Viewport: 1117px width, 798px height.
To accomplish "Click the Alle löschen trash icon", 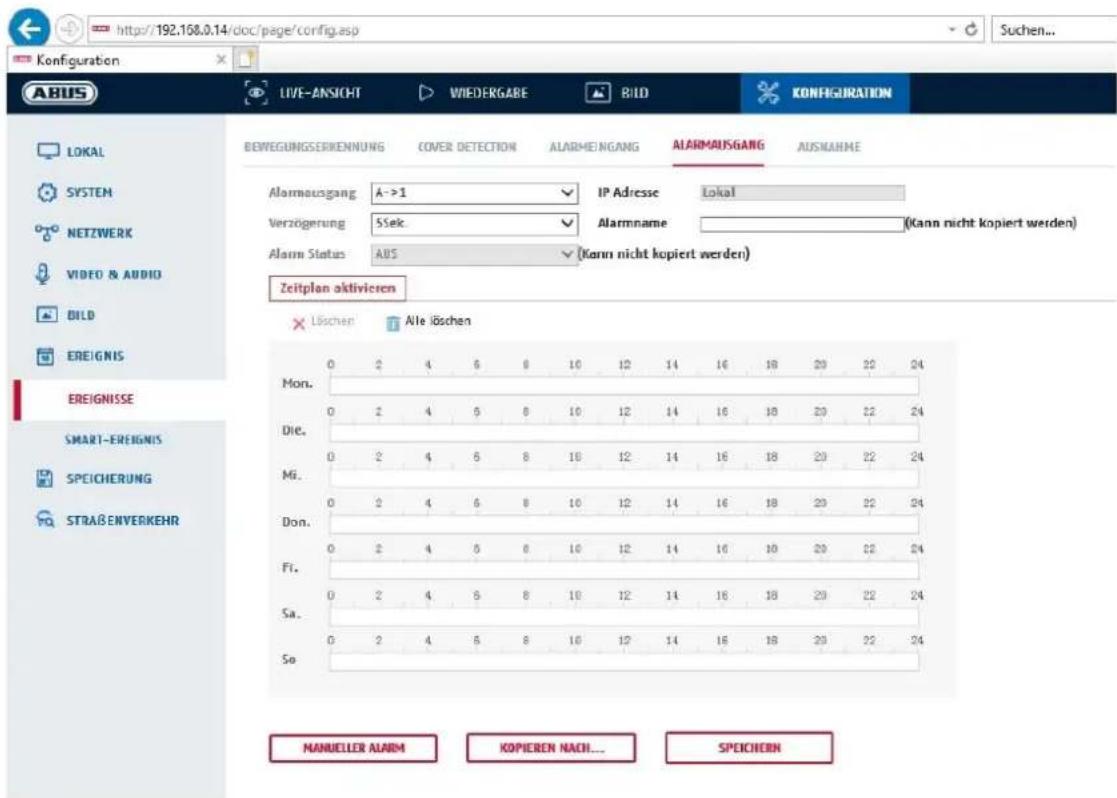I will tap(393, 323).
